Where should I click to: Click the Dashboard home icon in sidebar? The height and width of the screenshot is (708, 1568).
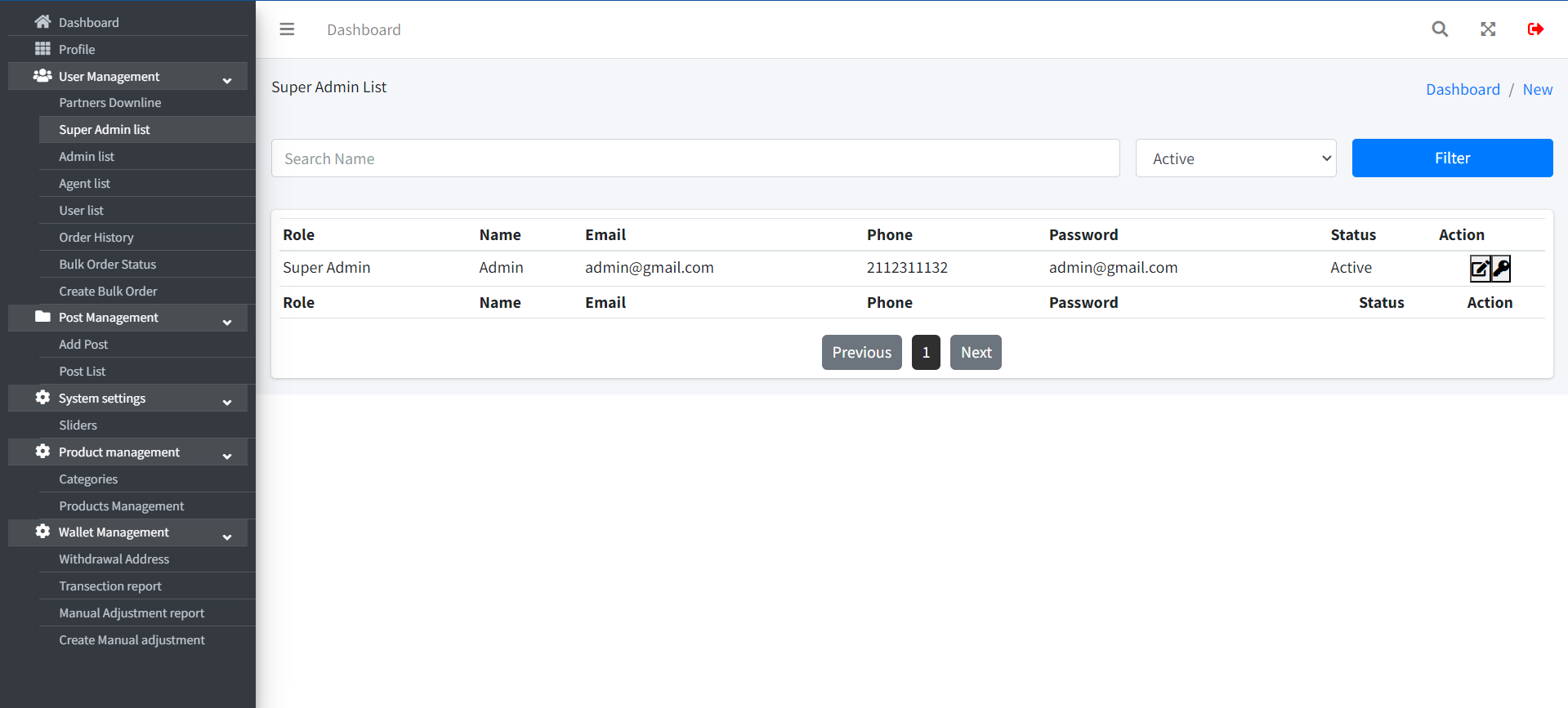click(x=42, y=22)
